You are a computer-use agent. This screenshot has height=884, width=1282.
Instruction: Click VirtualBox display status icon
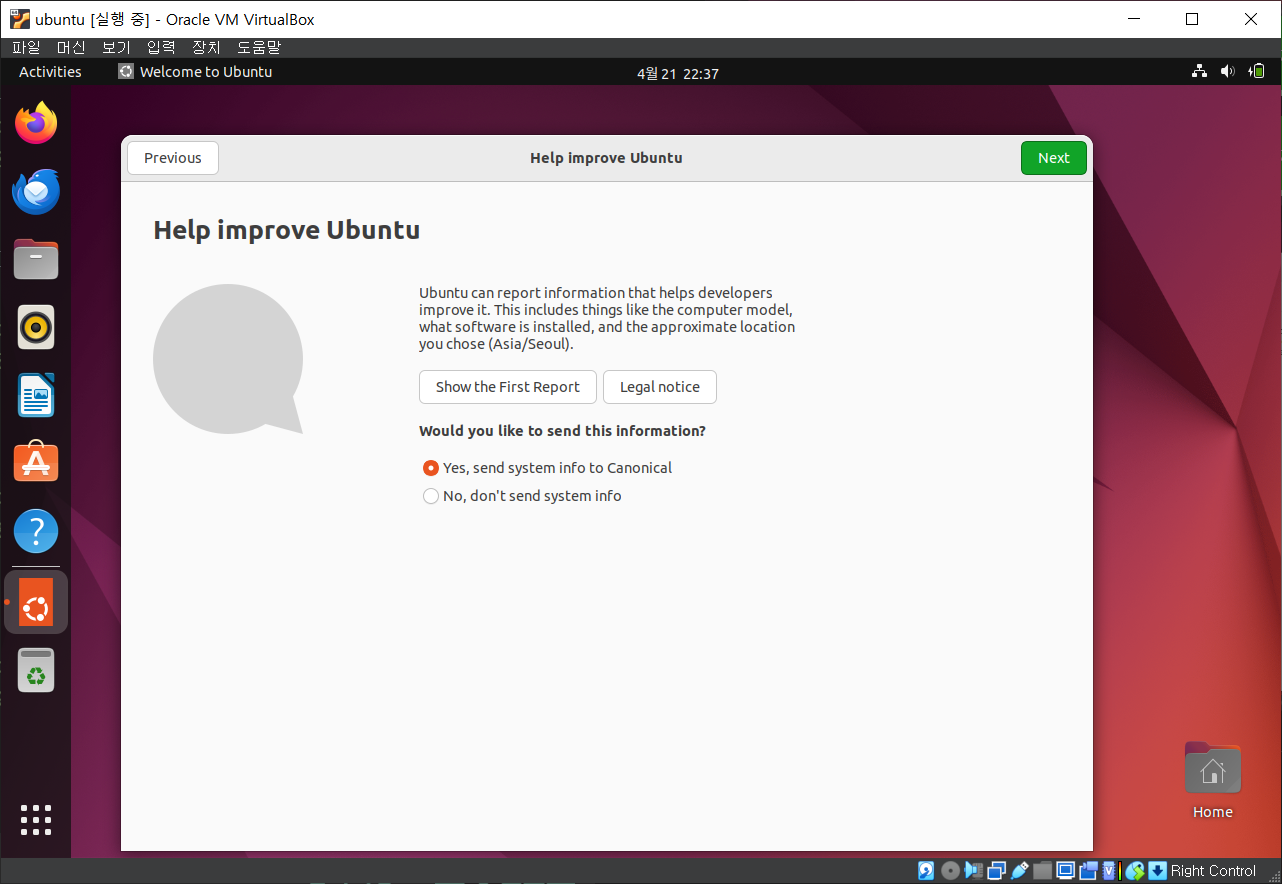coord(1066,870)
